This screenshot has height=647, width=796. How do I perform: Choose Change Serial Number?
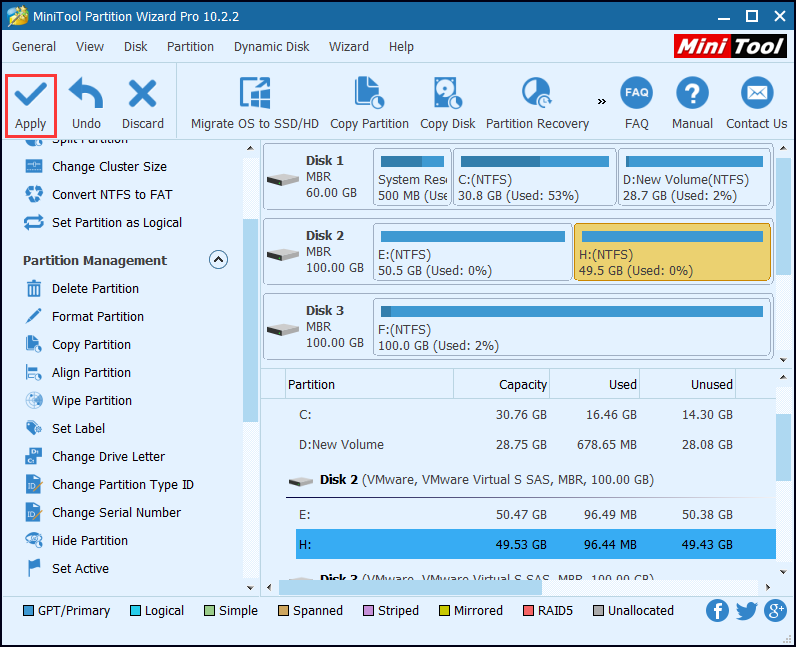(x=103, y=512)
